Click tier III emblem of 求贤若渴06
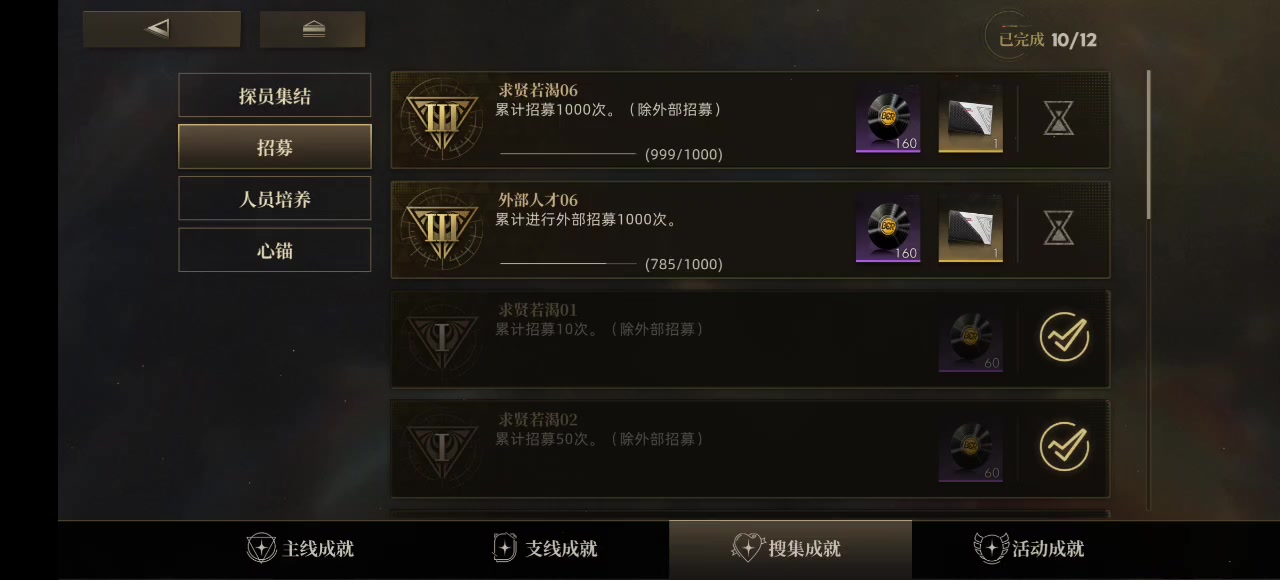The image size is (1280, 580). (441, 119)
